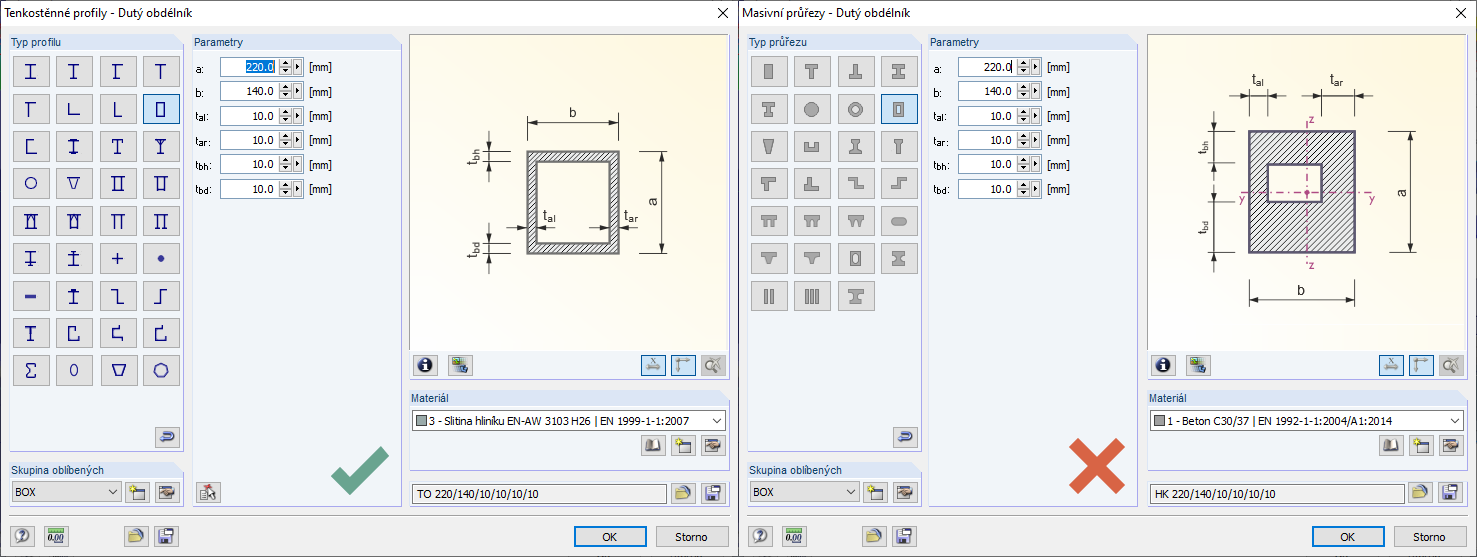
Task: Click name field HK 220/140/10/10/10/10
Action: (1276, 493)
